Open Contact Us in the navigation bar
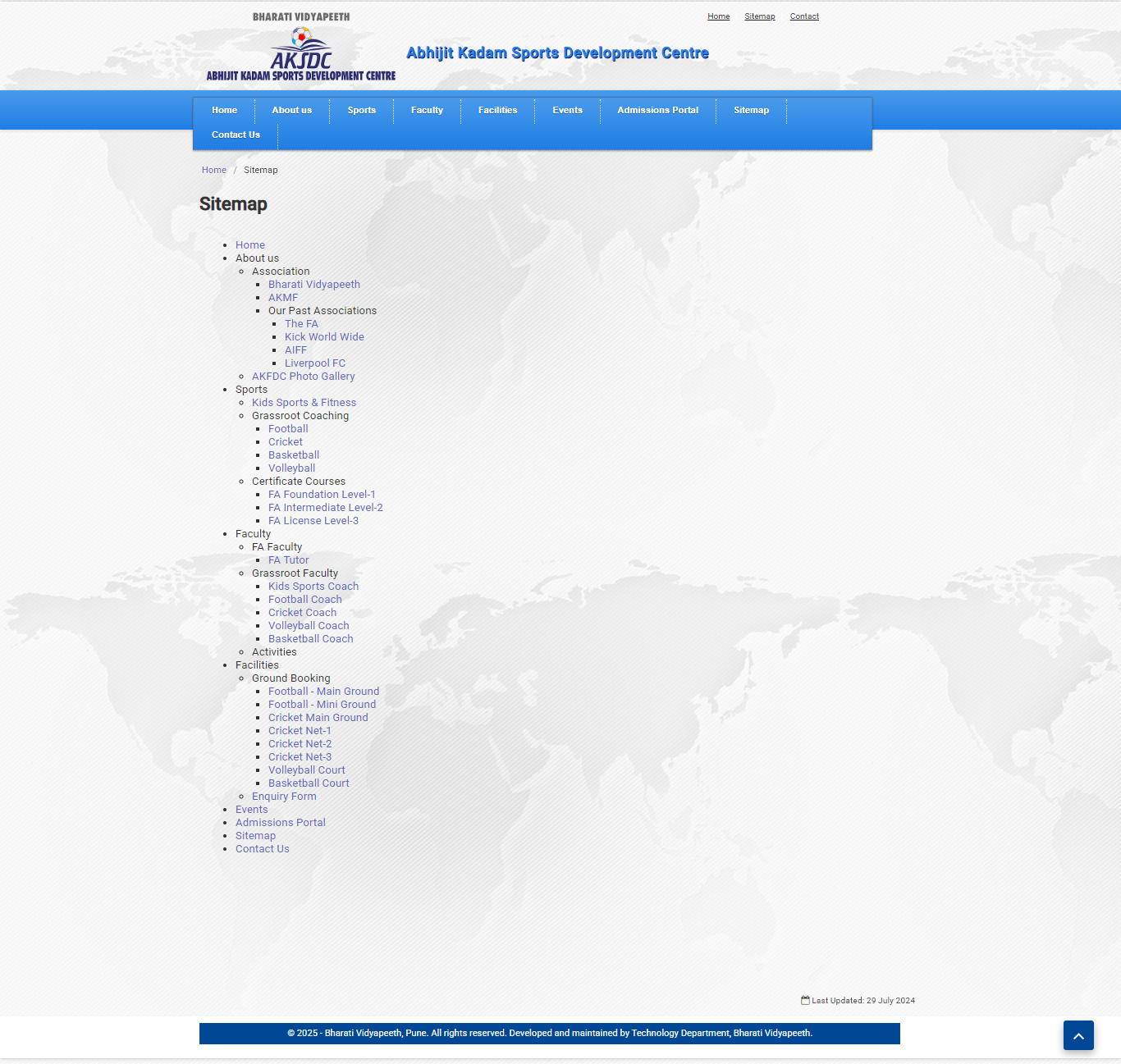The width and height of the screenshot is (1121, 1064). [236, 135]
